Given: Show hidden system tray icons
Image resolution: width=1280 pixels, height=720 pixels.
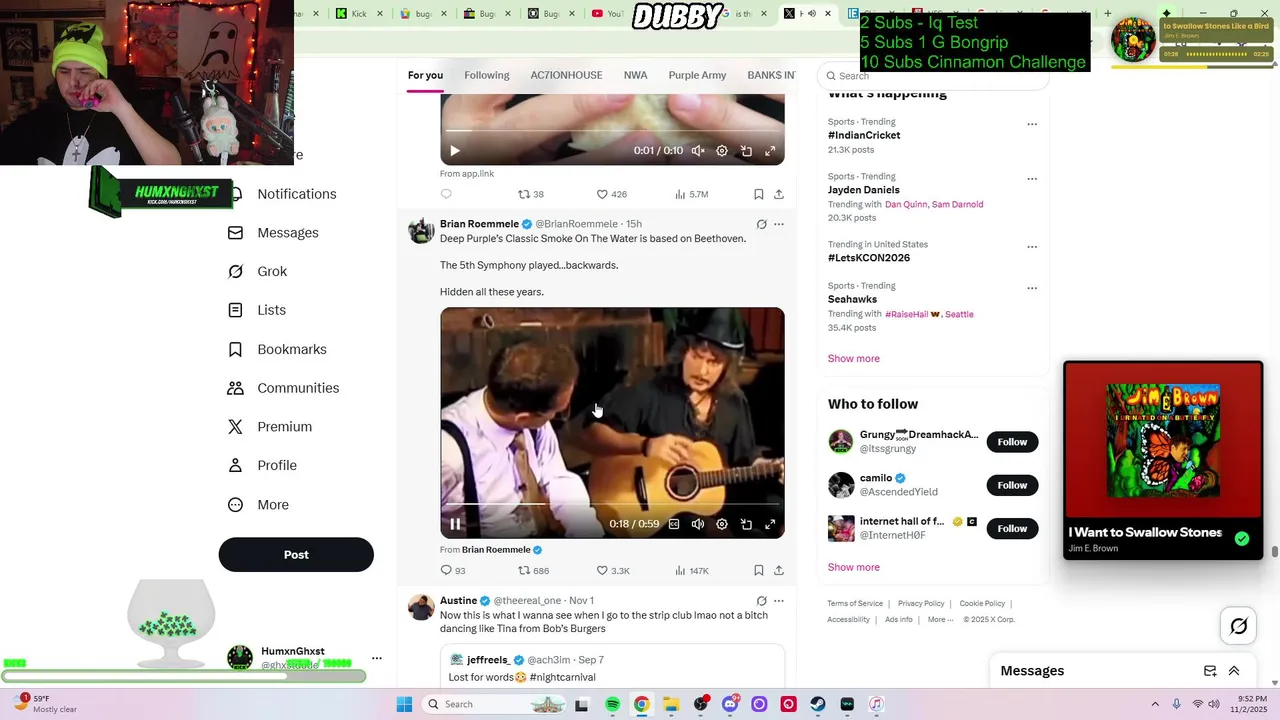Looking at the screenshot, I should 1155,704.
